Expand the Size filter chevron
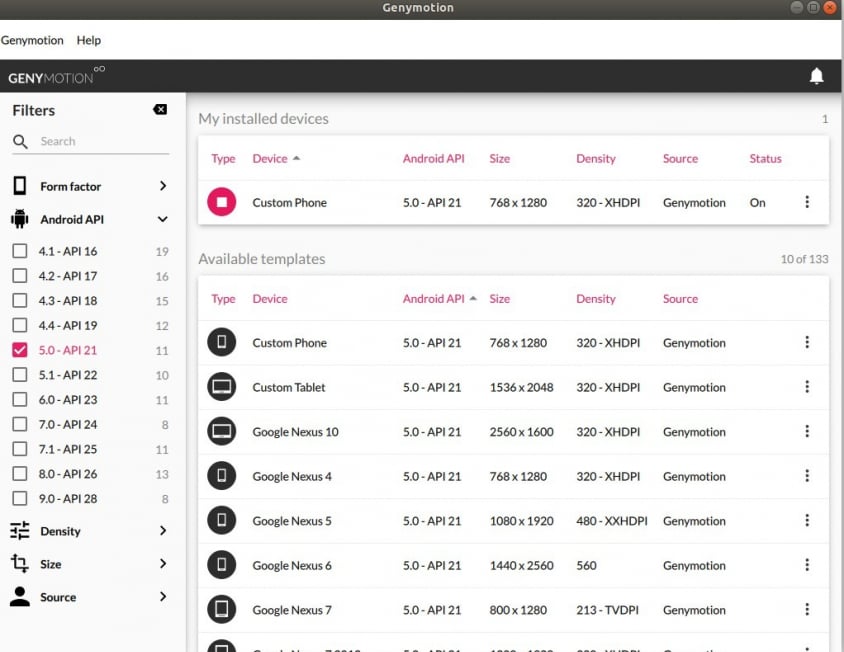 (x=163, y=564)
